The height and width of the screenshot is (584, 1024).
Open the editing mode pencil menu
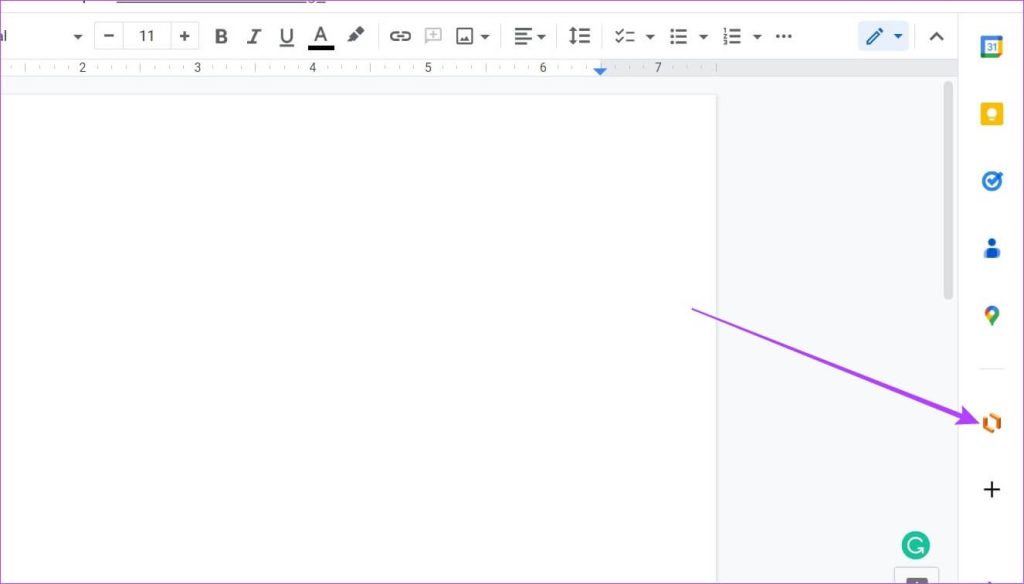[x=883, y=37]
